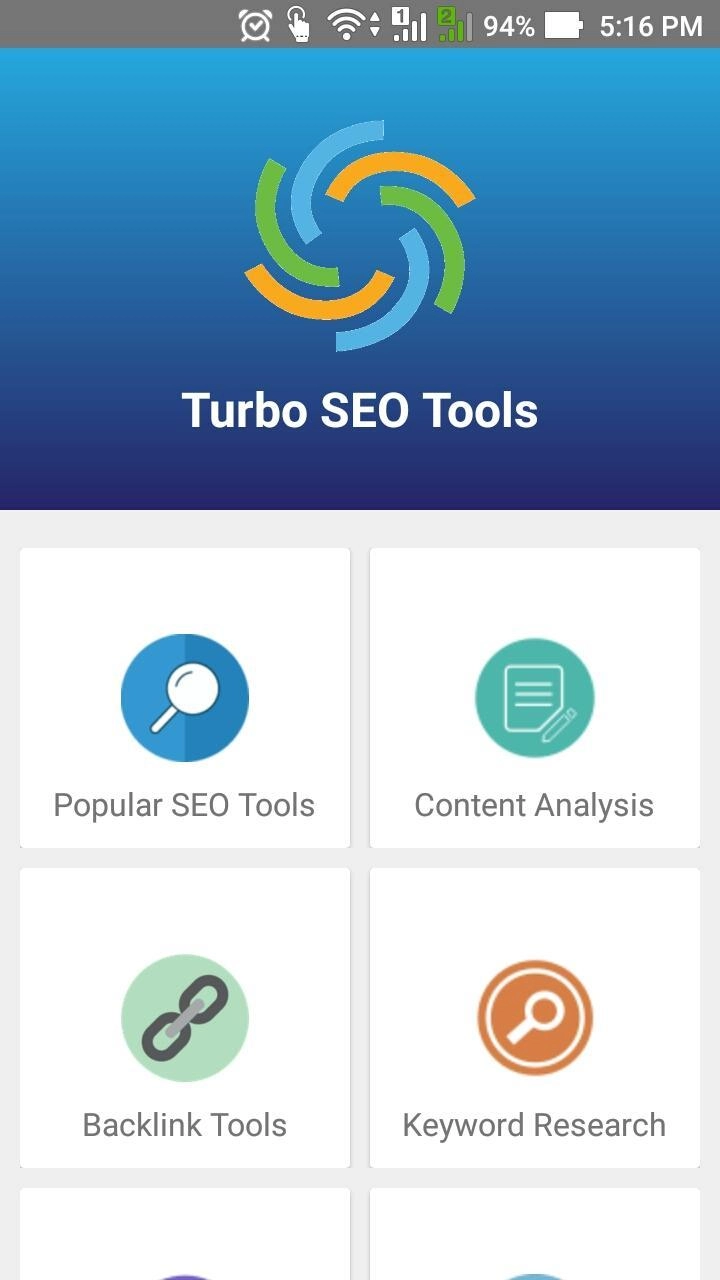Tap the Turbo SEO Tools swirl logo

[x=359, y=236]
